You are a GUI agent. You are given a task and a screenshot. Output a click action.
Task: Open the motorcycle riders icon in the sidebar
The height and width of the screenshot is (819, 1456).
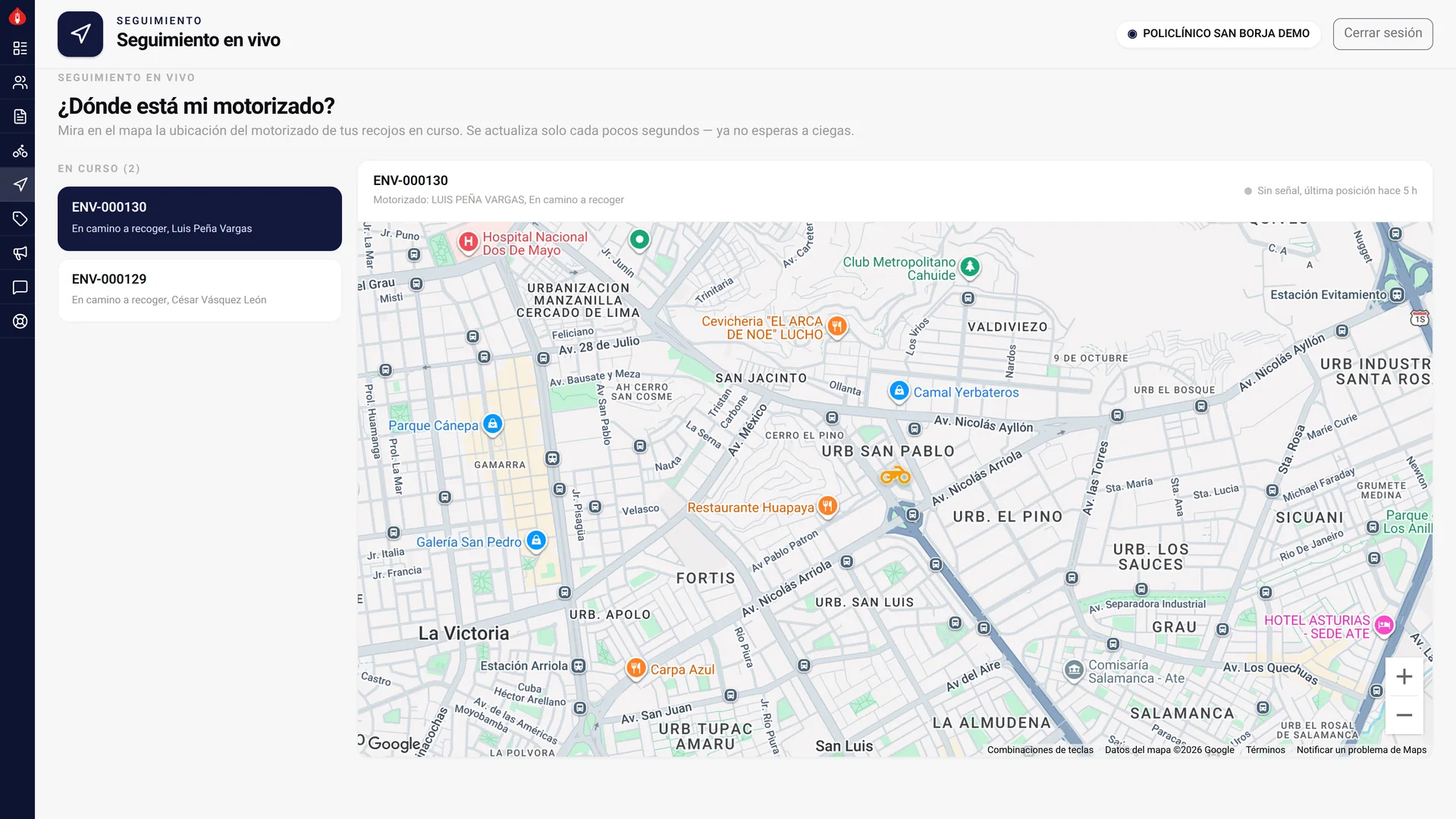[20, 151]
